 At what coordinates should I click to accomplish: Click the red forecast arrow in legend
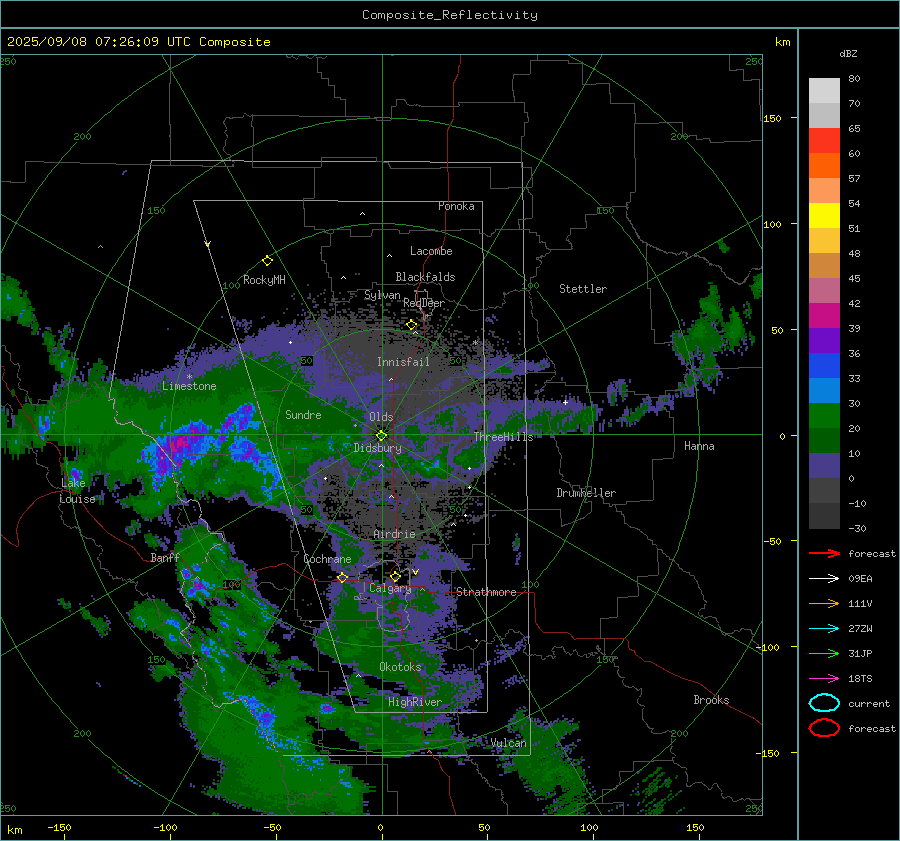pos(824,553)
